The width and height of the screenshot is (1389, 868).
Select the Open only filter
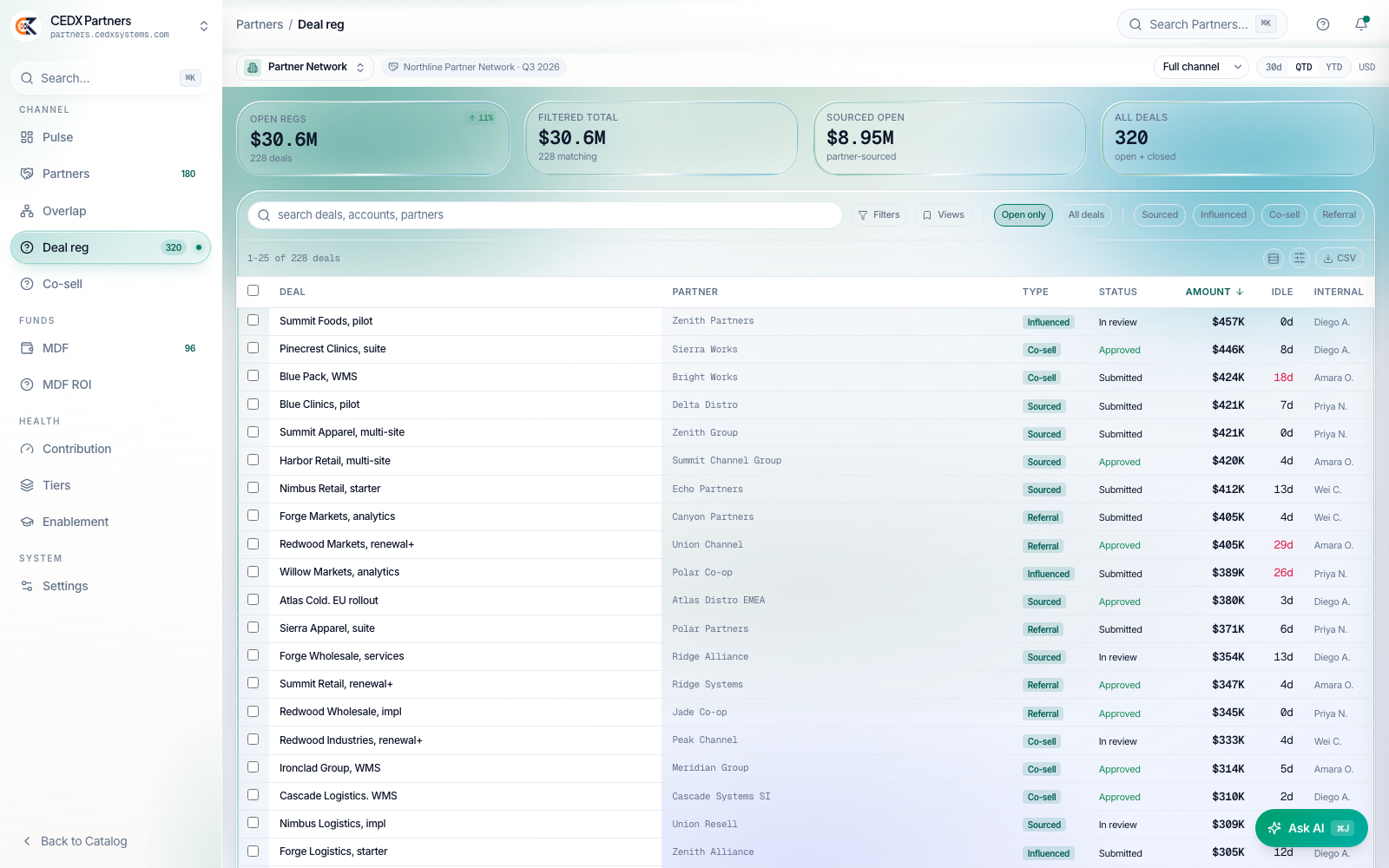1024,215
